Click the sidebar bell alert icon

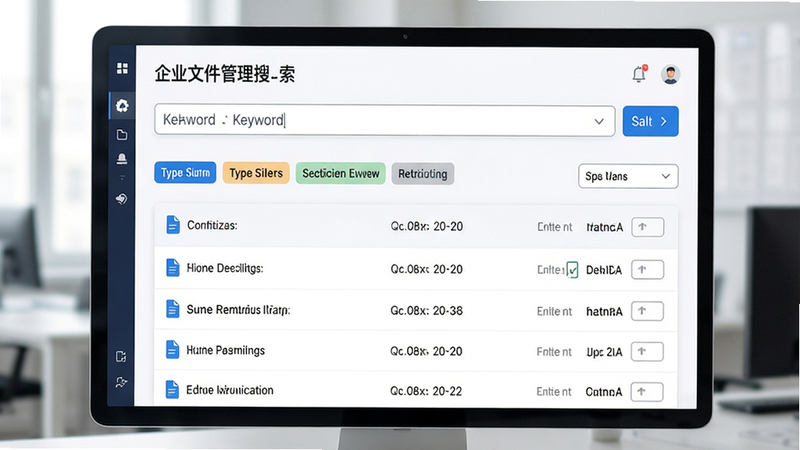122,159
